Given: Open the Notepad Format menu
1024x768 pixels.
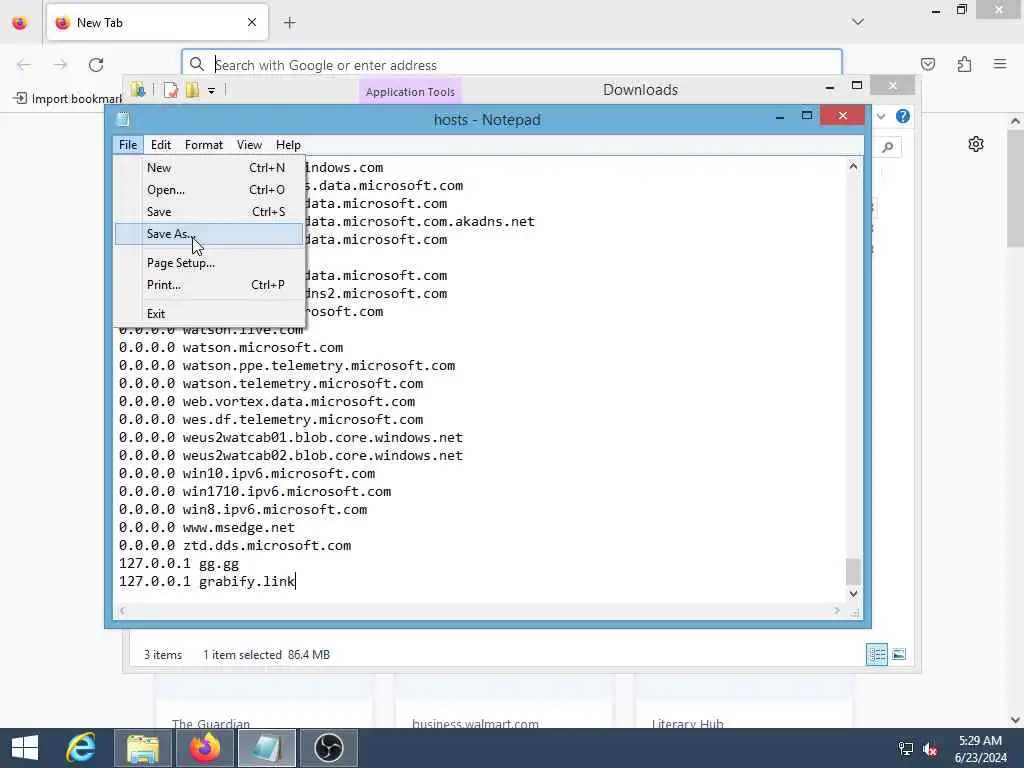Looking at the screenshot, I should 204,145.
